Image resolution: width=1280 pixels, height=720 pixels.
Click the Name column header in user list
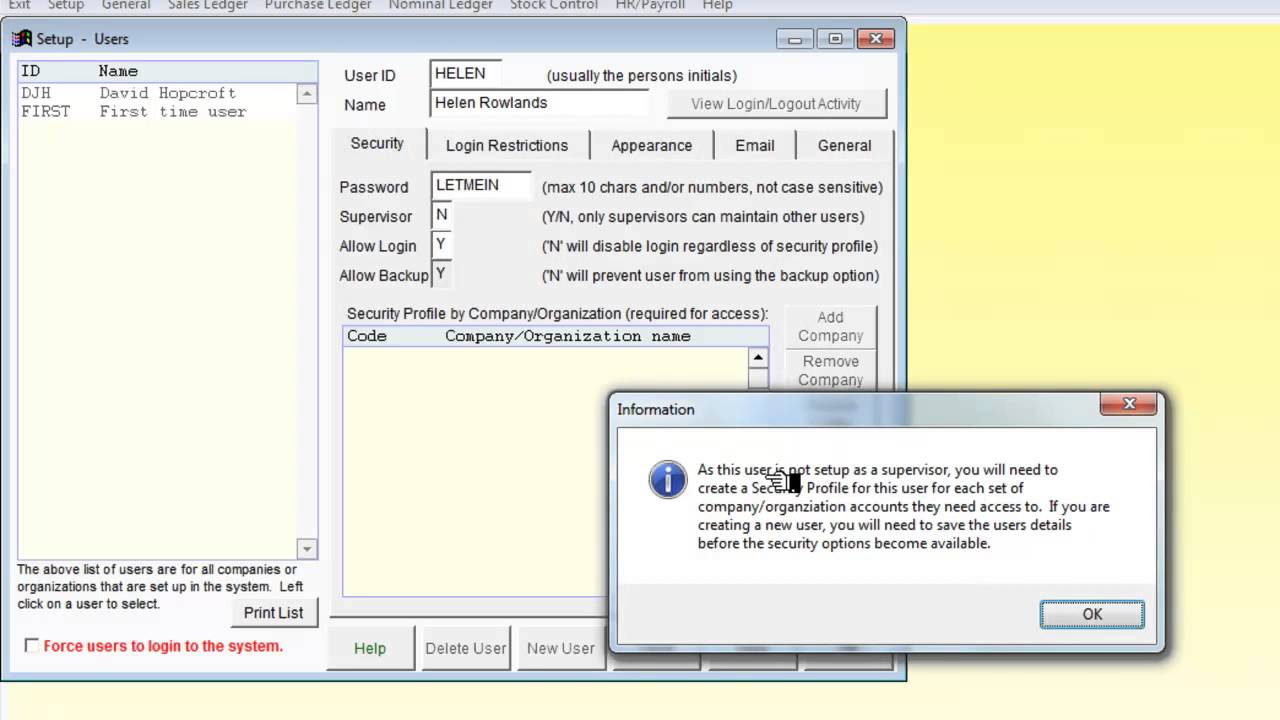click(118, 71)
